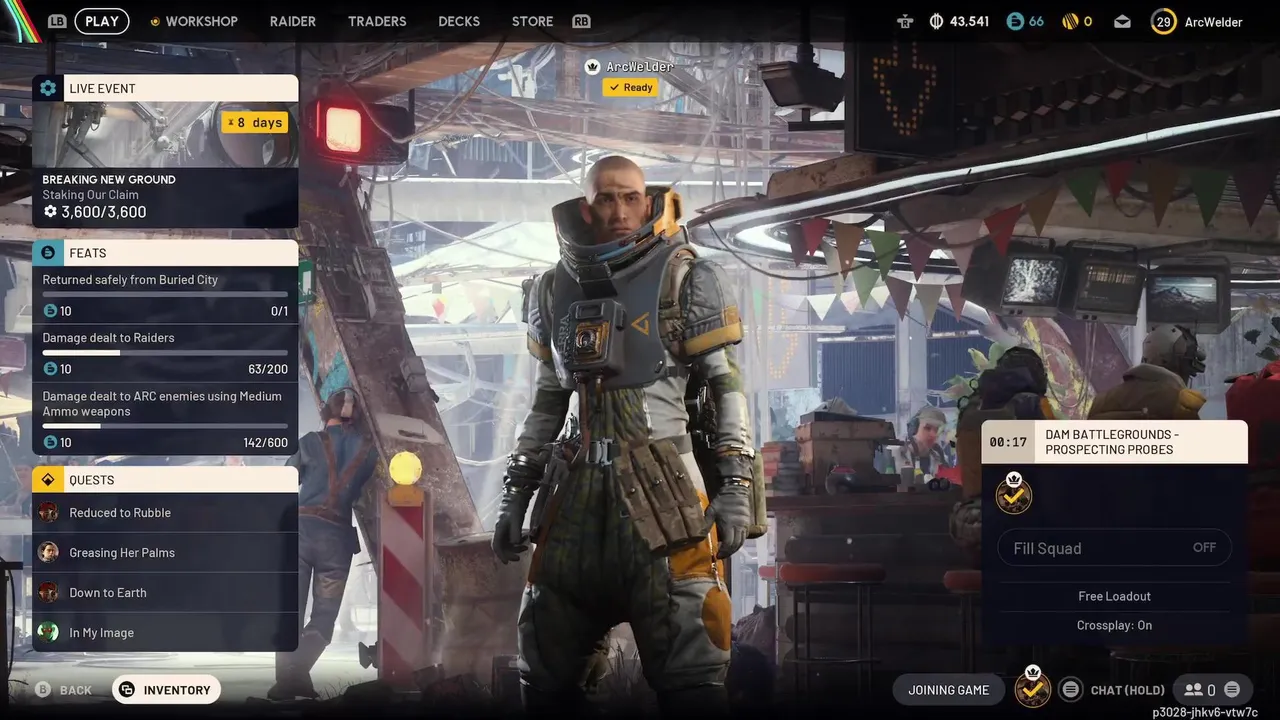The image size is (1280, 720).
Task: Click the robot icon beside coin balance
Action: [905, 21]
